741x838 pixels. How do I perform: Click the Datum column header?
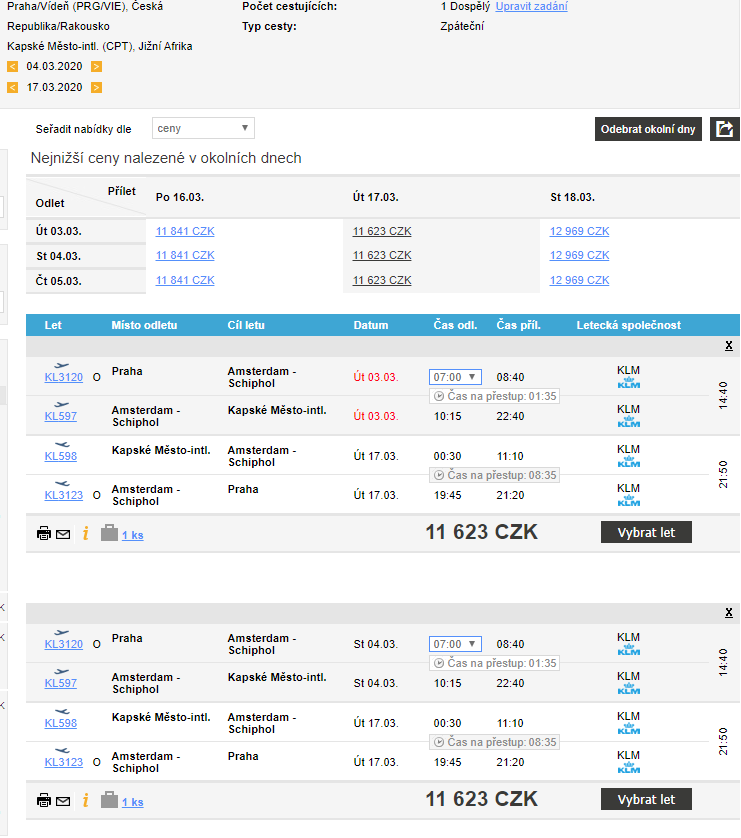[x=371, y=325]
